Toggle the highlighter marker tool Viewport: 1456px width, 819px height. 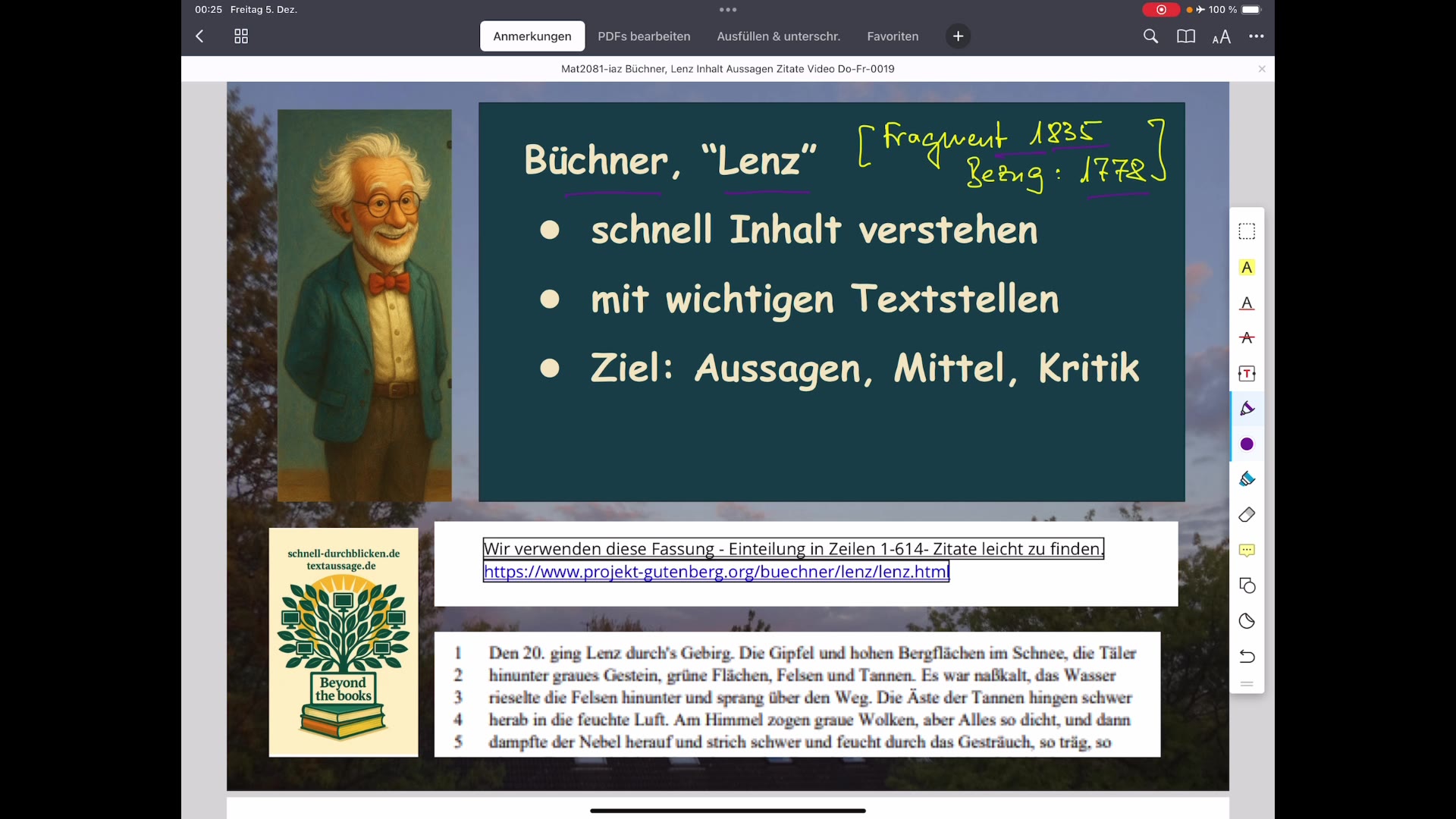click(1247, 479)
